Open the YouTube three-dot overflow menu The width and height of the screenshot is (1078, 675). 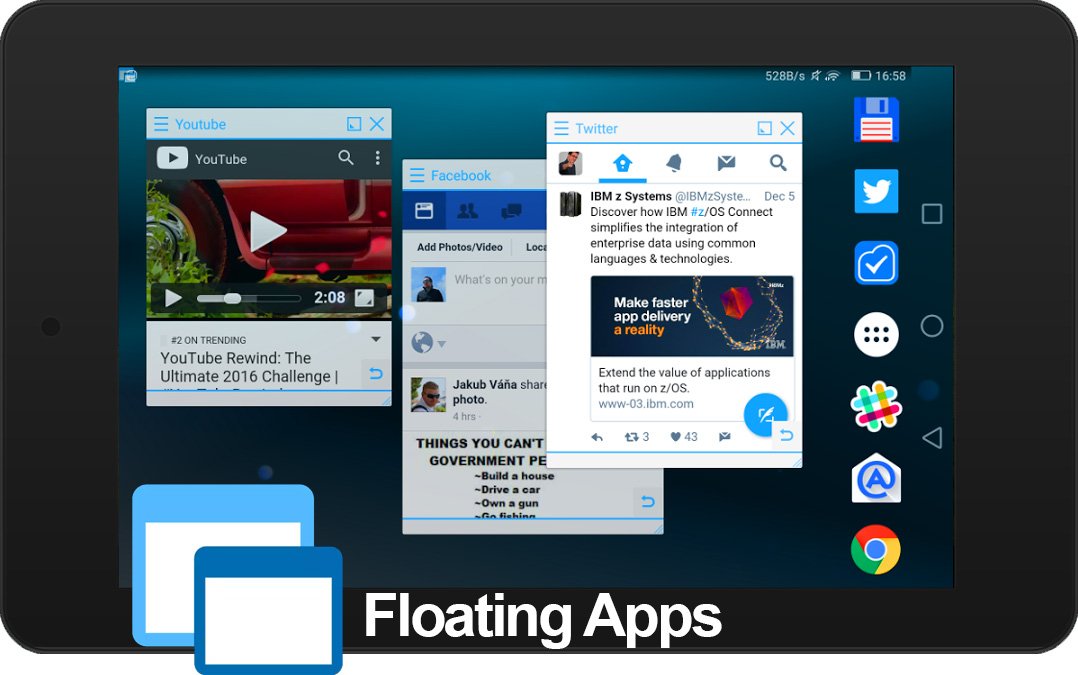(x=377, y=158)
